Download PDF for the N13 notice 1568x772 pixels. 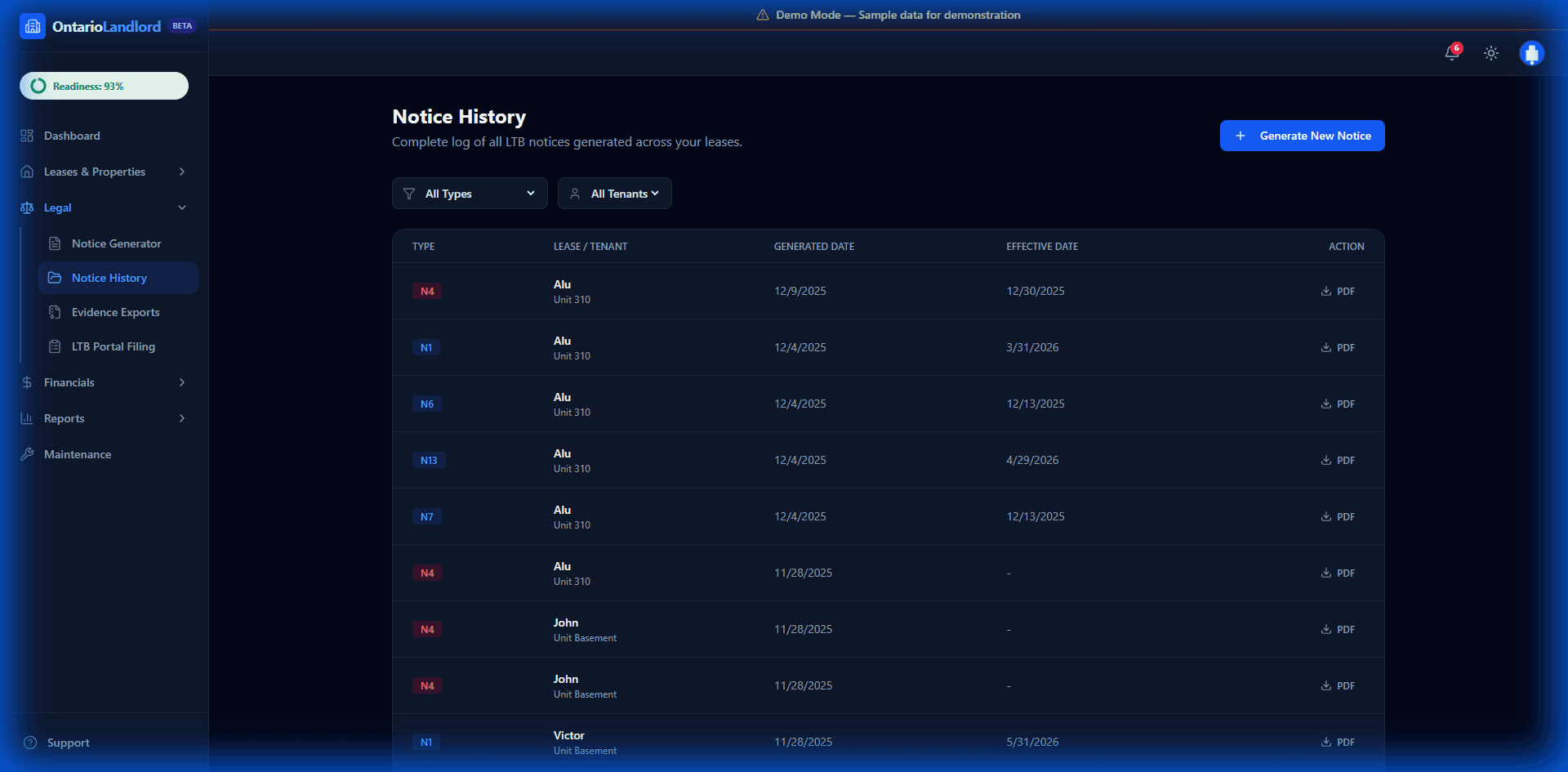[1338, 460]
